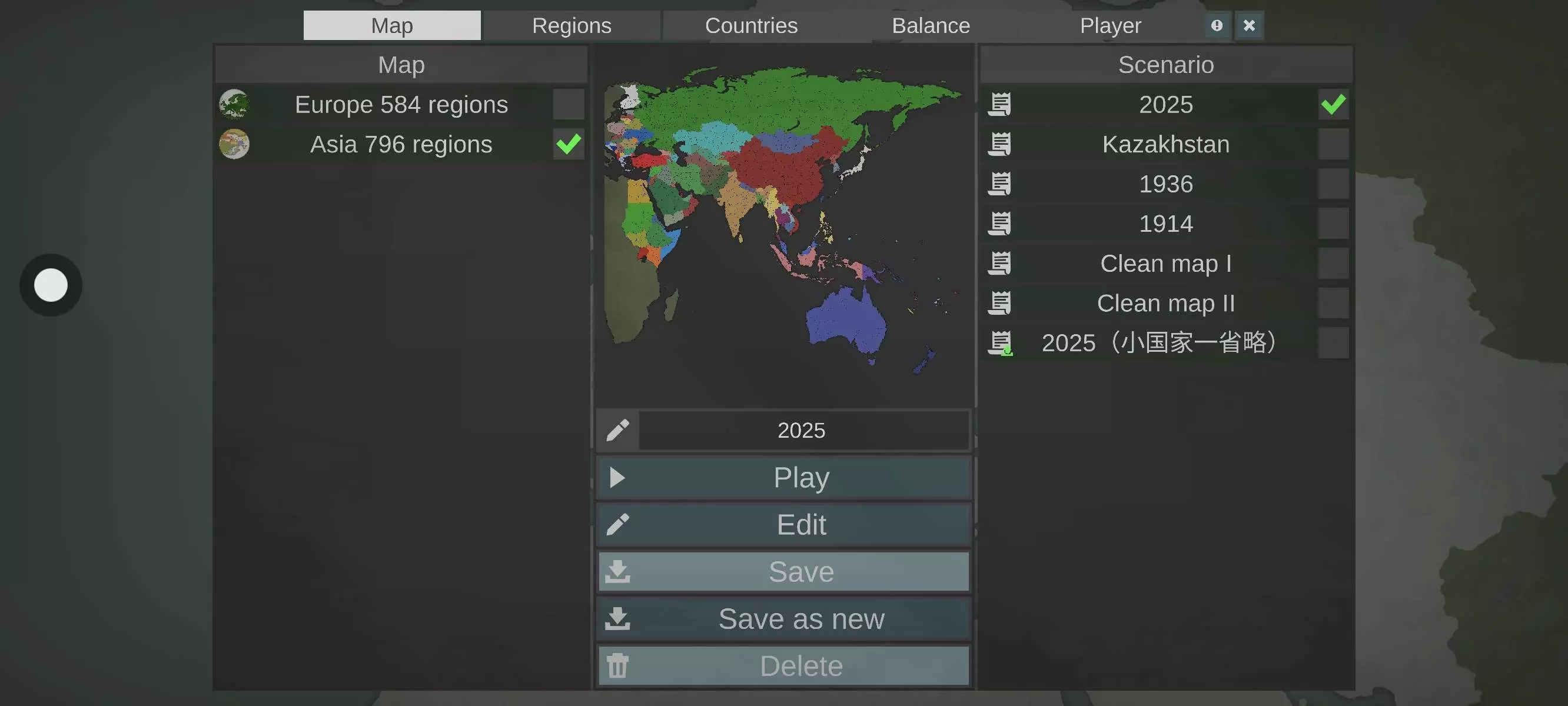Switch to the Regions tab
The image size is (1568, 706).
571,25
